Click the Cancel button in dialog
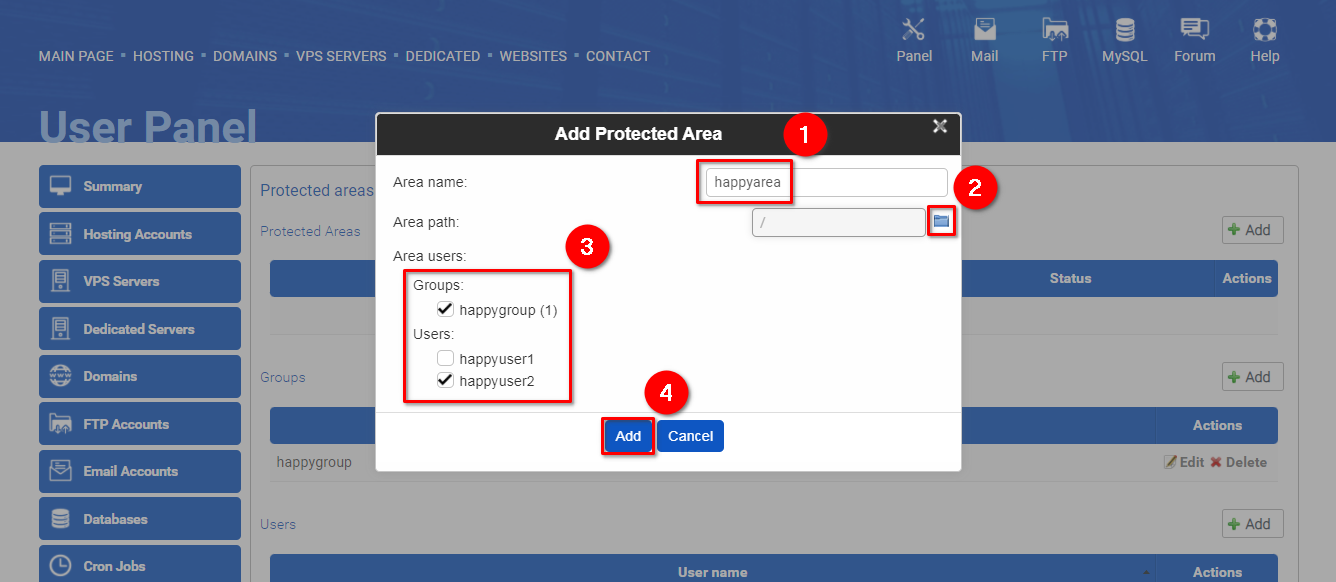The image size is (1336, 582). 690,436
